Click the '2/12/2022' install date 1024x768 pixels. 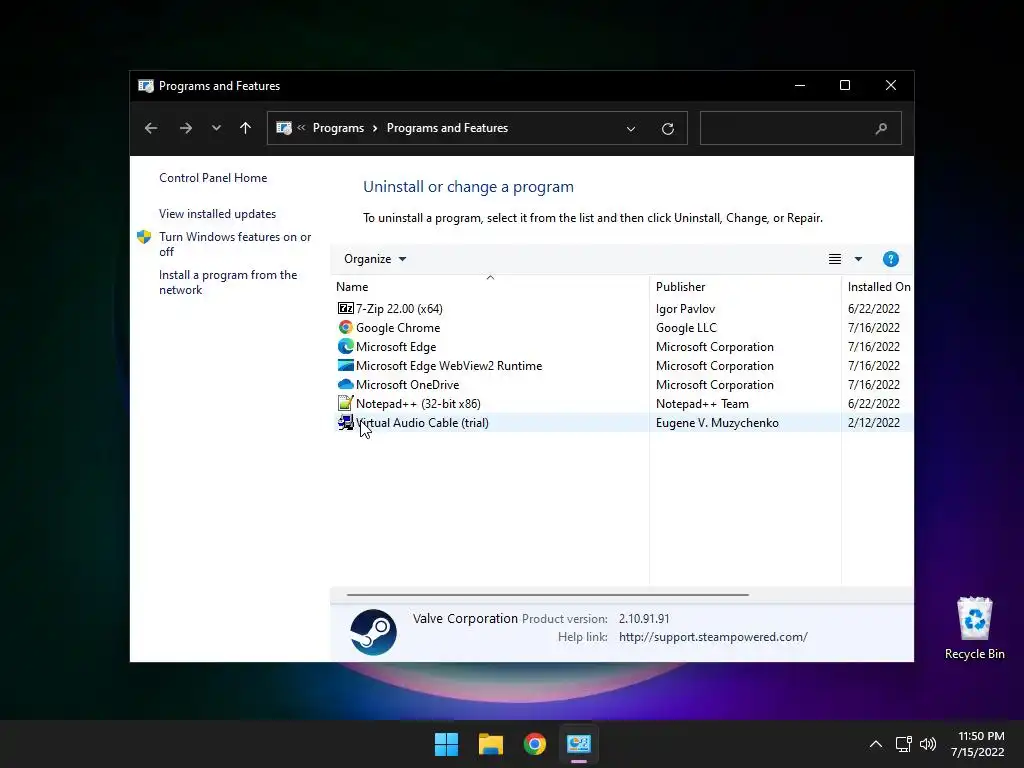coord(874,423)
